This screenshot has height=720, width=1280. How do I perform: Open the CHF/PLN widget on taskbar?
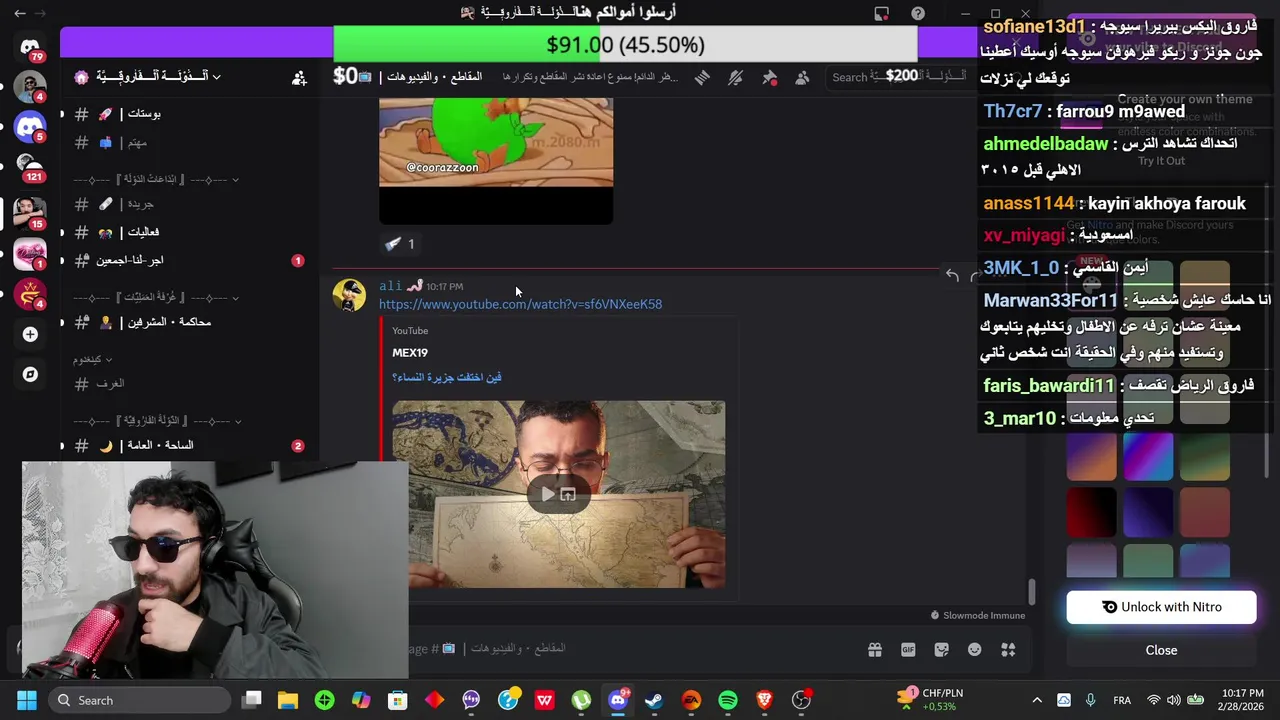coord(928,700)
